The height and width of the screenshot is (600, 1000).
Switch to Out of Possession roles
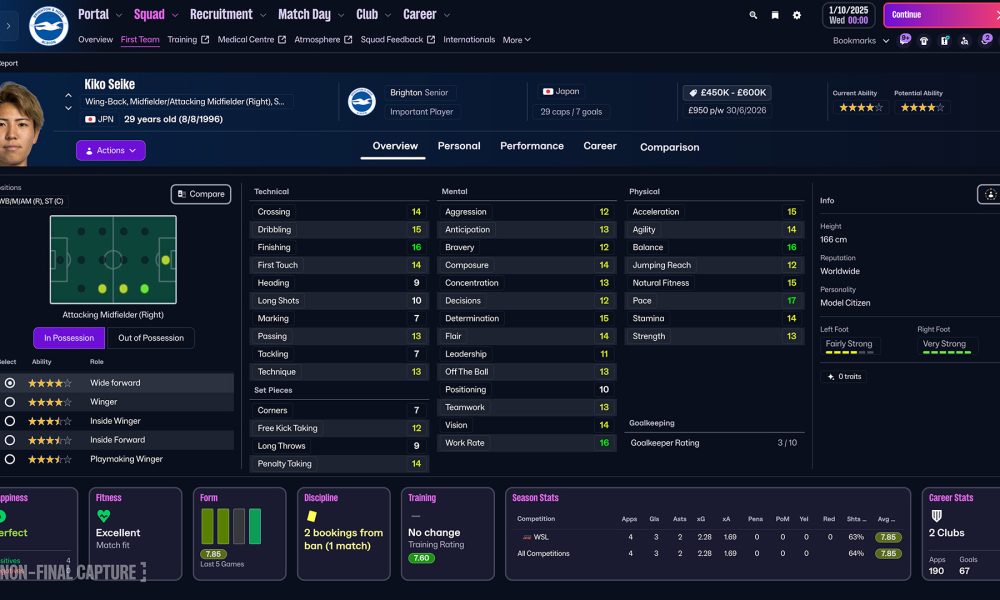[150, 338]
